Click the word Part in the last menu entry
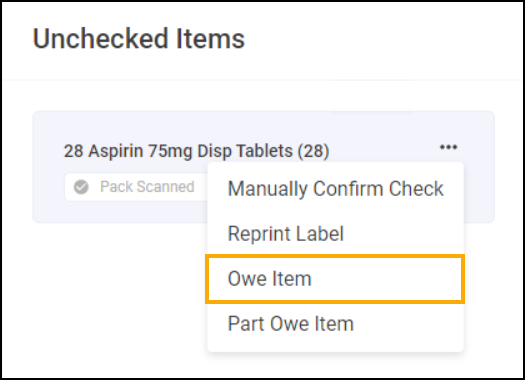525x380 pixels. click(x=246, y=324)
